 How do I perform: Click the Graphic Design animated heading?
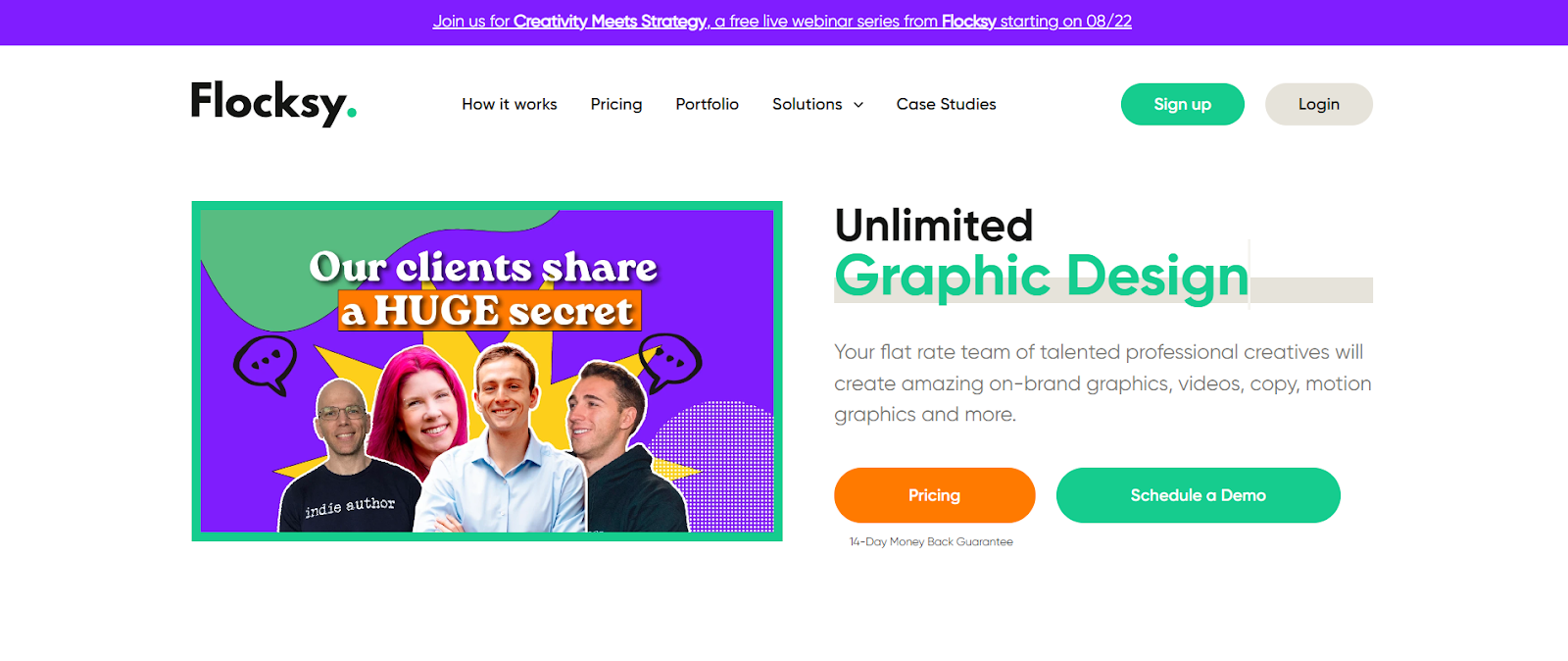point(1042,276)
